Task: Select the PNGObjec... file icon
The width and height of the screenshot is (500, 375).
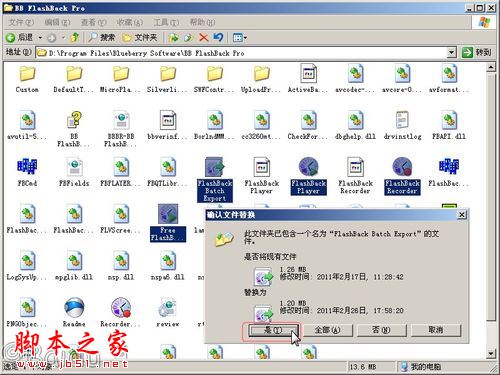Action: tap(27, 307)
